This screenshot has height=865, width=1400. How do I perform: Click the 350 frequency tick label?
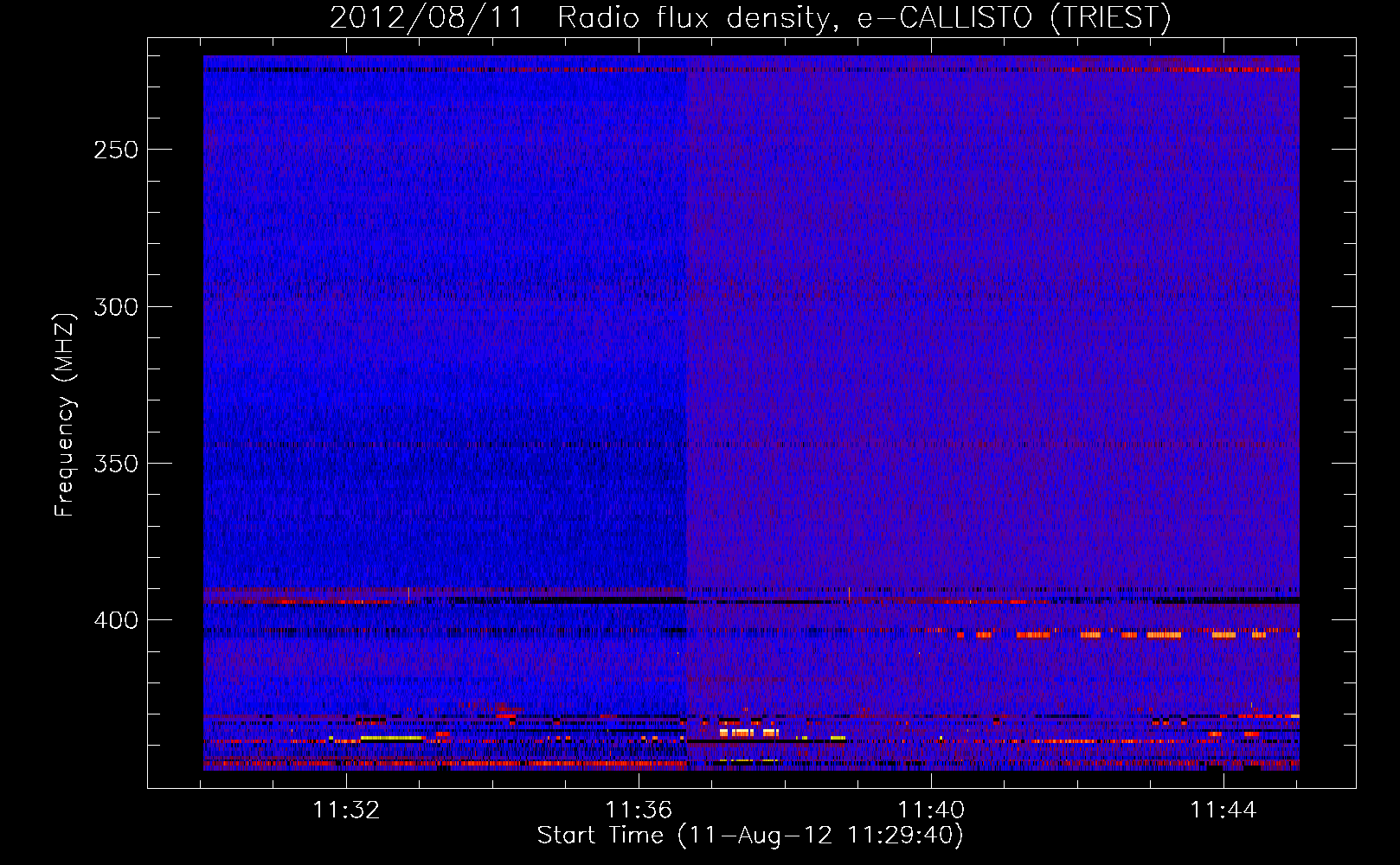click(x=116, y=464)
